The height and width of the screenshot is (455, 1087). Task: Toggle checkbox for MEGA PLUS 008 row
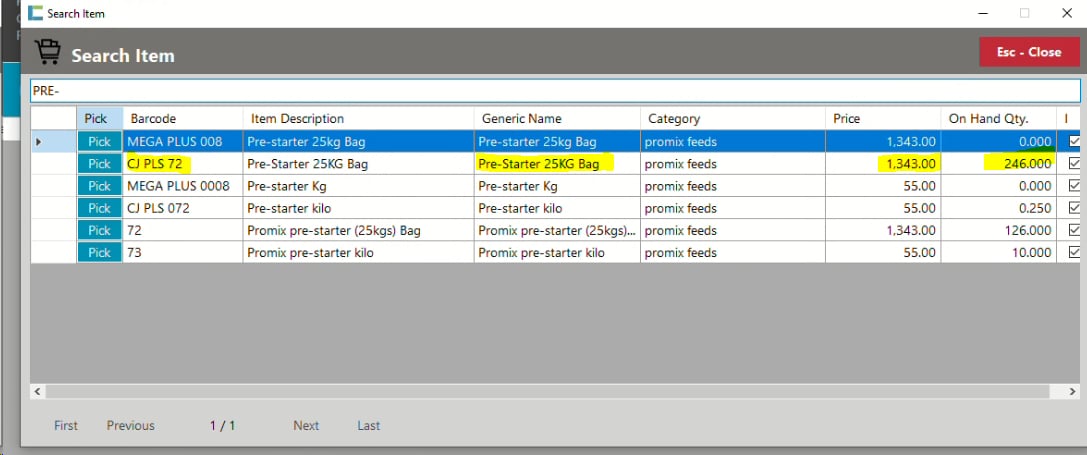1074,142
